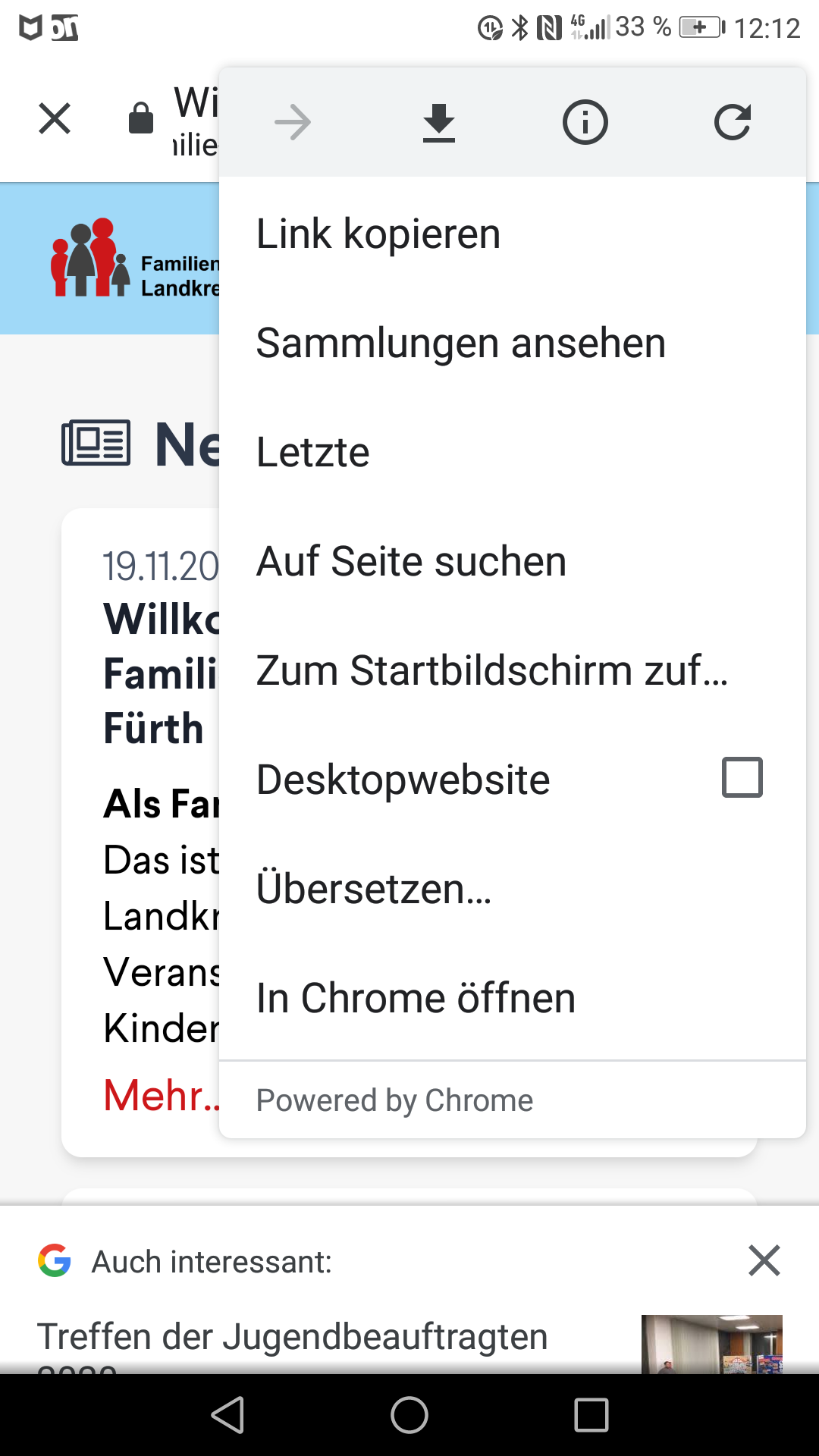Reload the page with refresh icon

[x=733, y=122]
